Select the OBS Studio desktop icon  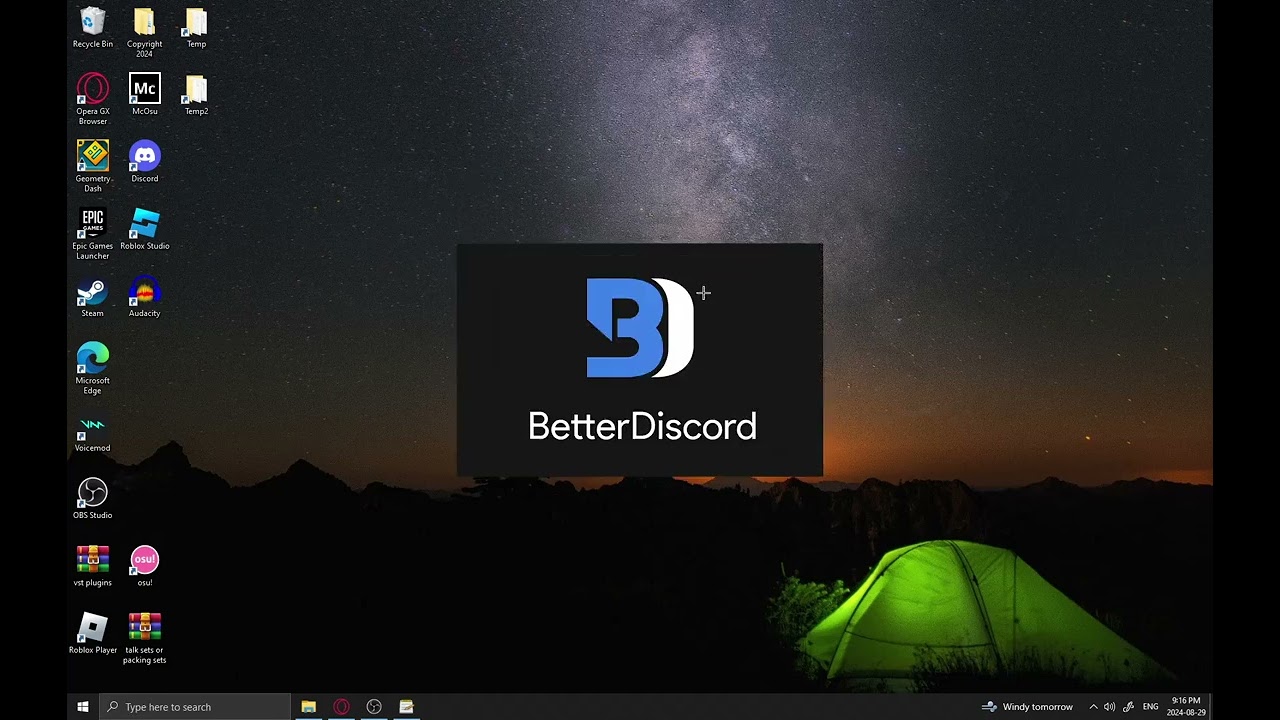click(x=92, y=498)
